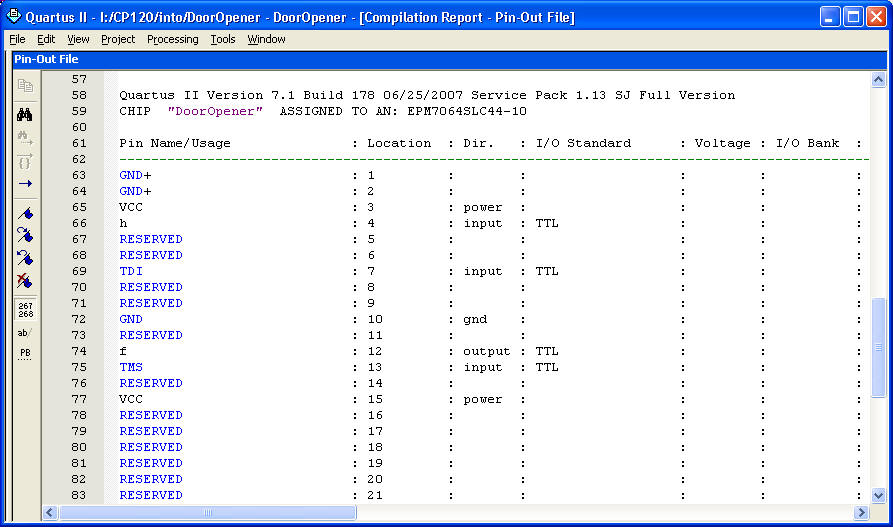
Task: Click the horizontal scrollbar thumb
Action: pyautogui.click(x=208, y=513)
